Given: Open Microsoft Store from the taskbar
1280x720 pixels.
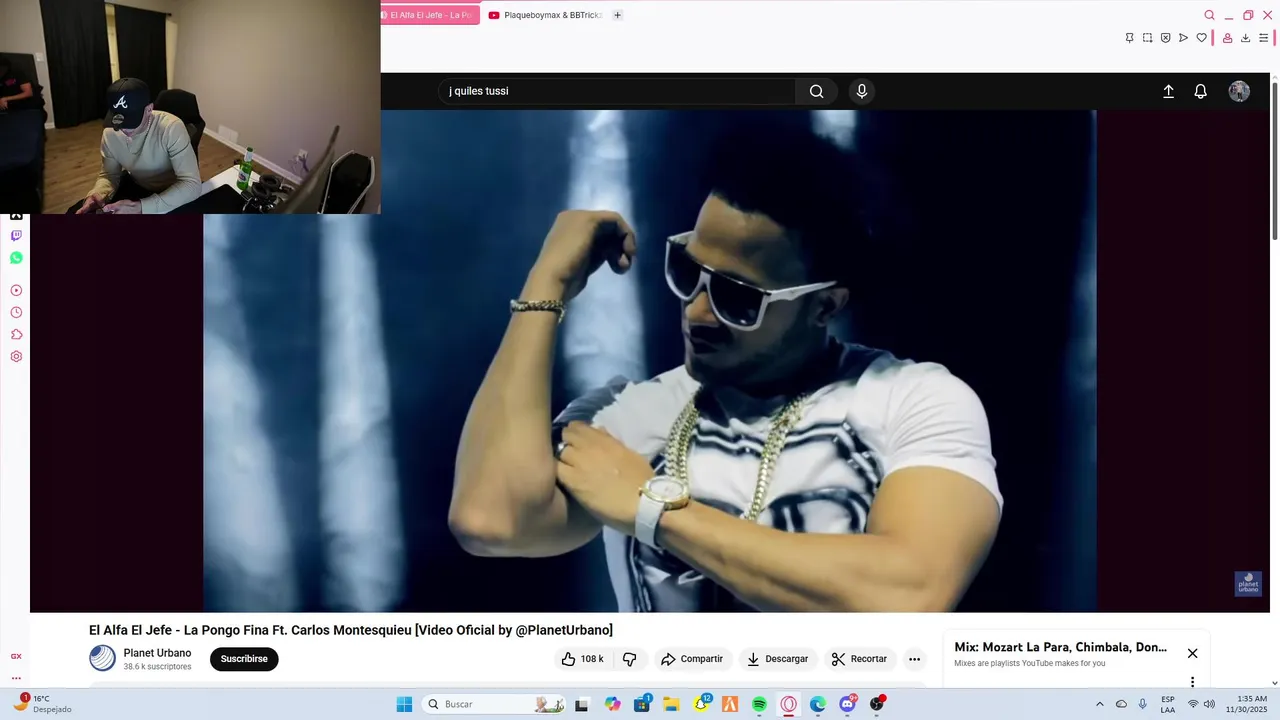Looking at the screenshot, I should click(x=642, y=704).
